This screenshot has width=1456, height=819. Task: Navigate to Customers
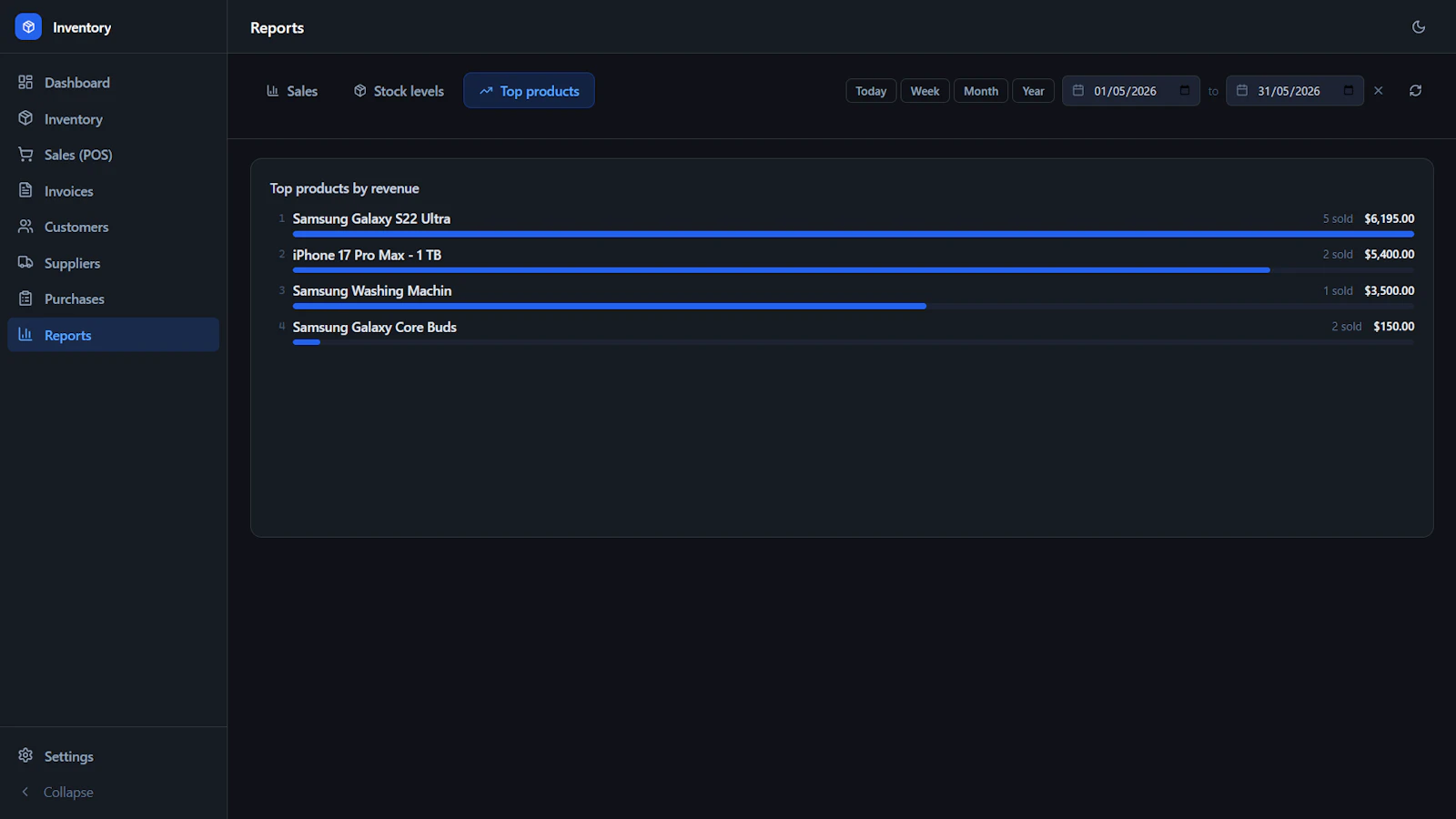(113, 227)
